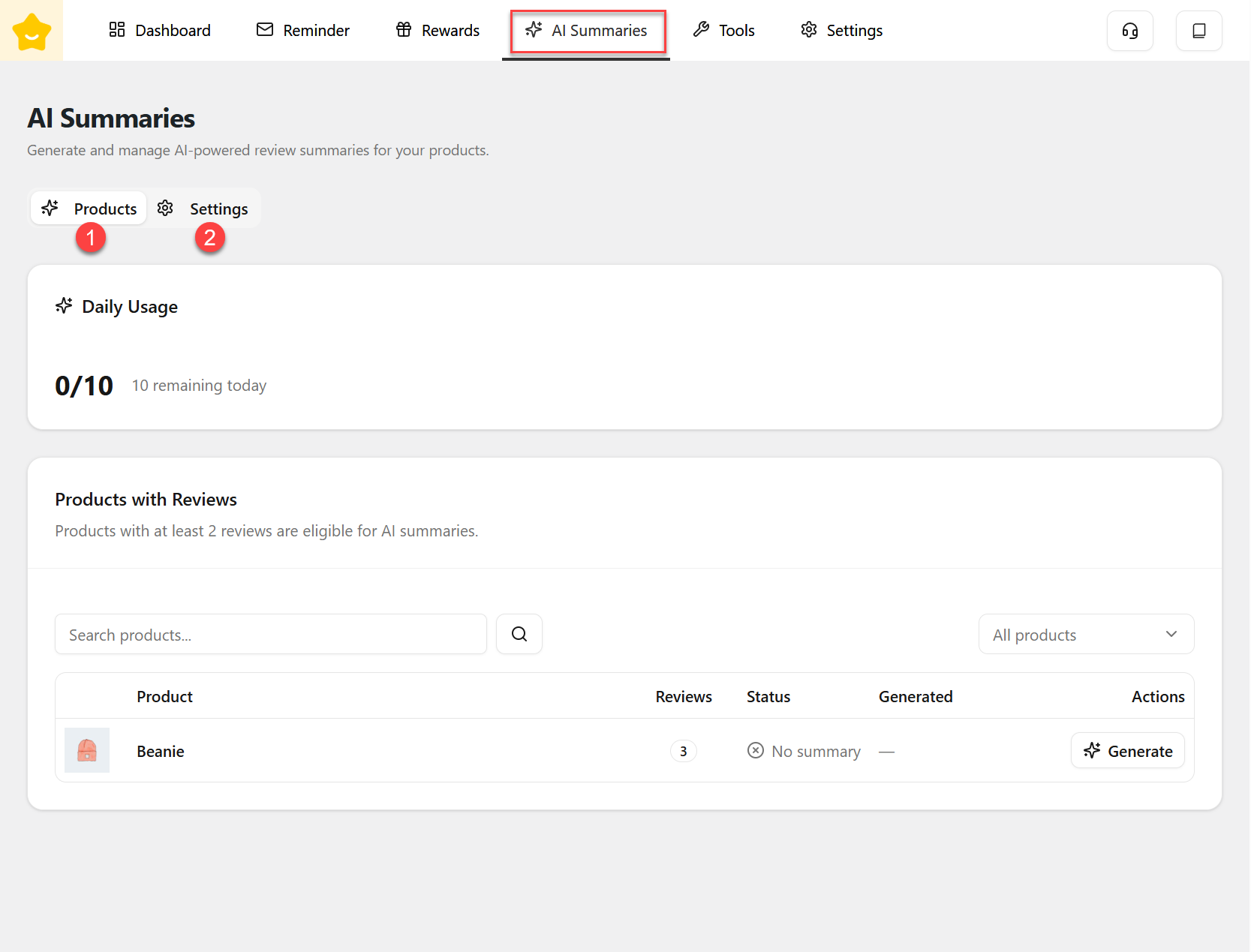Click the Beanie product thumbnail

tap(87, 750)
